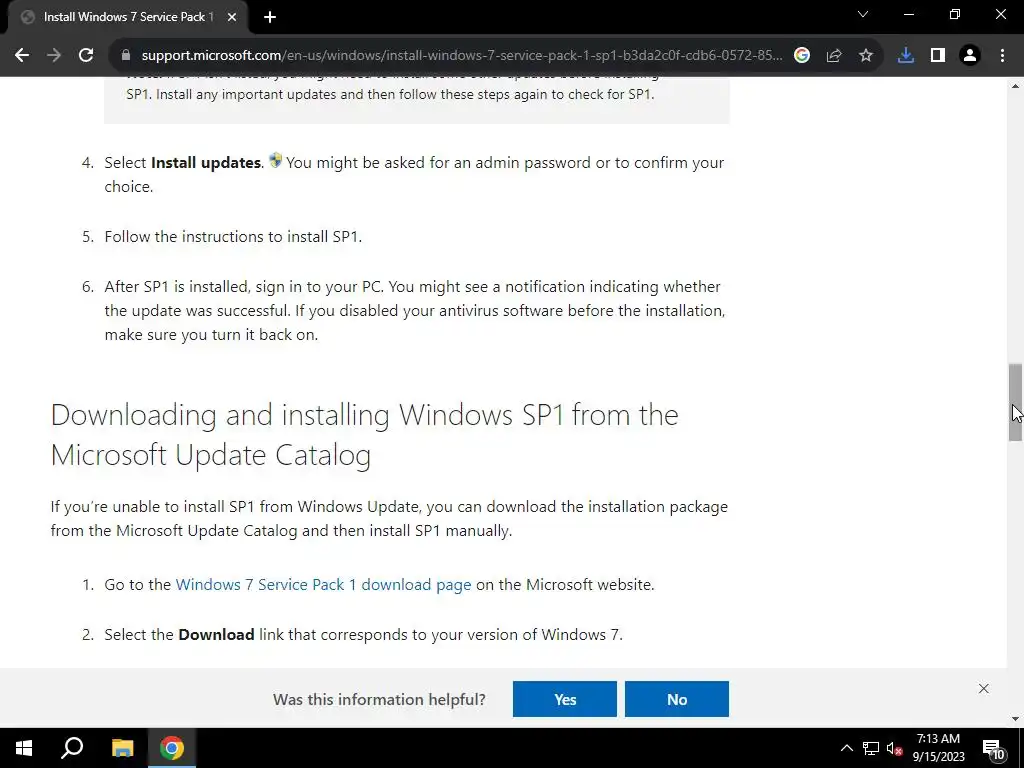Viewport: 1024px width, 768px height.
Task: Click the vertical scrollbar thumb
Action: coord(1015,402)
